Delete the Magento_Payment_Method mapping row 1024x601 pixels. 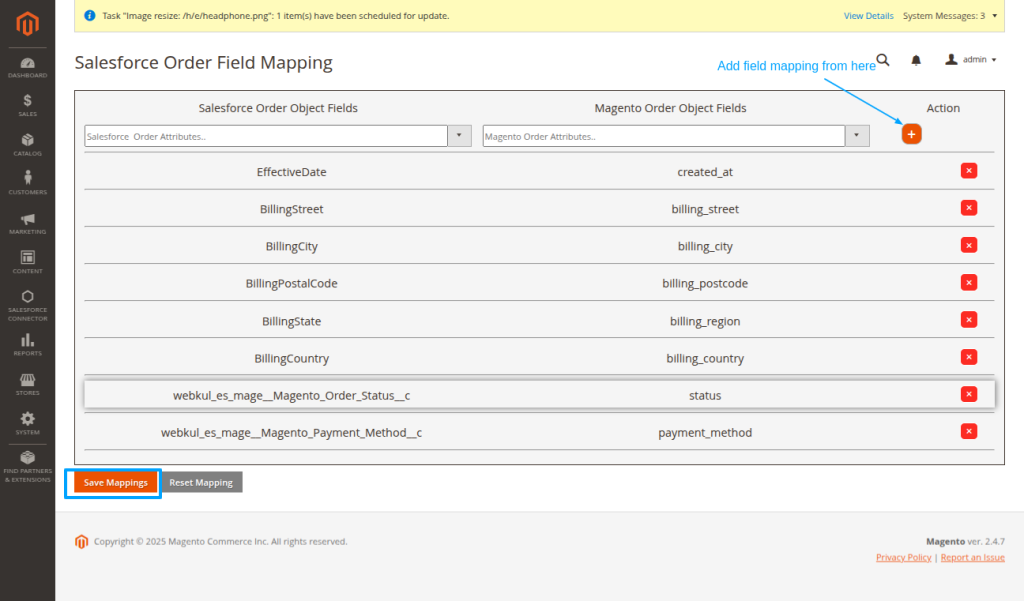point(969,431)
